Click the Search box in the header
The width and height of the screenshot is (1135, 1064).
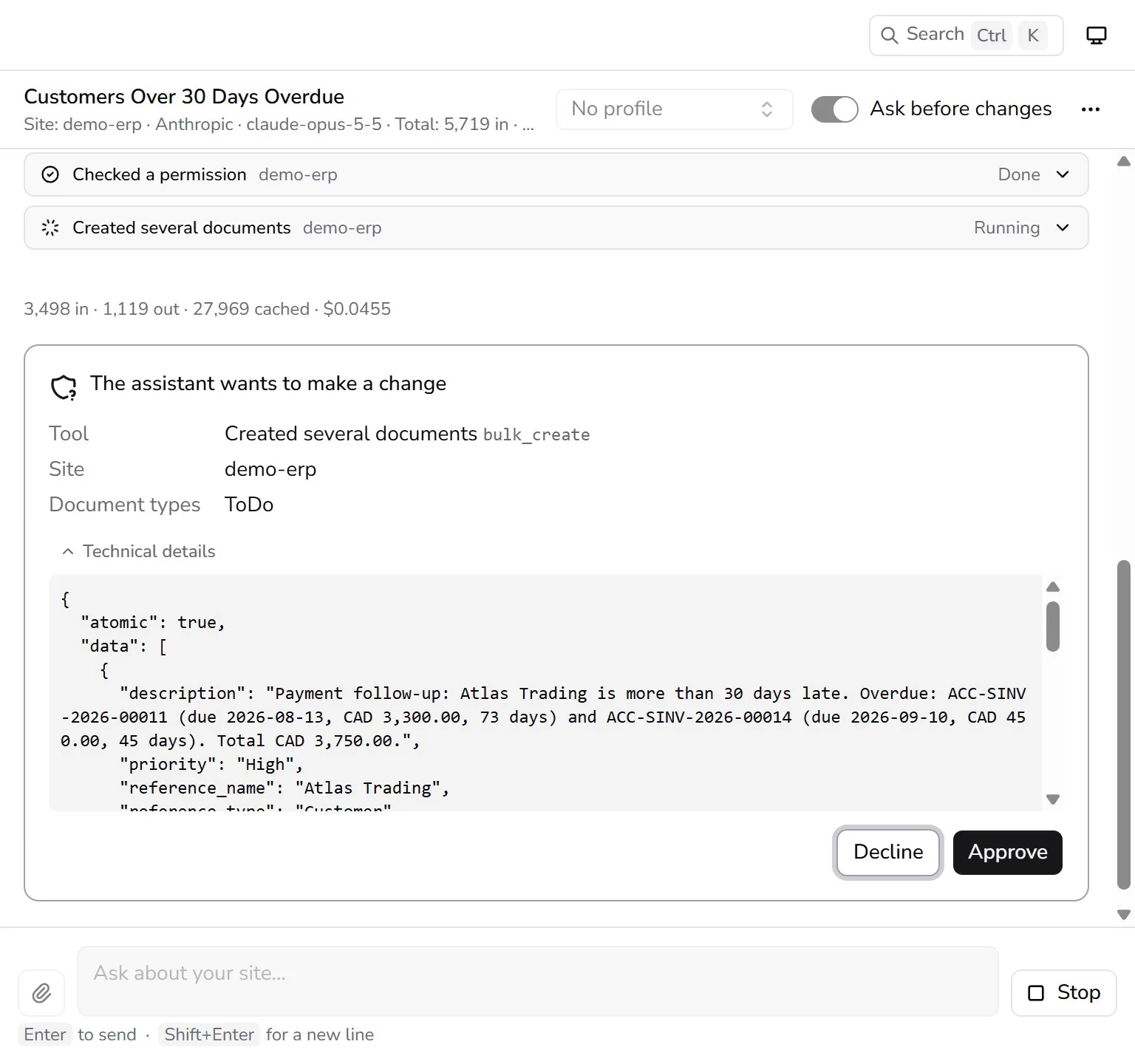967,35
